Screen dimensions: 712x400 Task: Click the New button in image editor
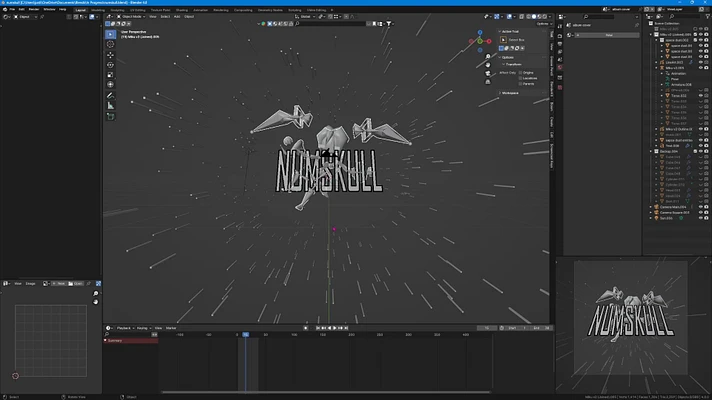coord(59,283)
